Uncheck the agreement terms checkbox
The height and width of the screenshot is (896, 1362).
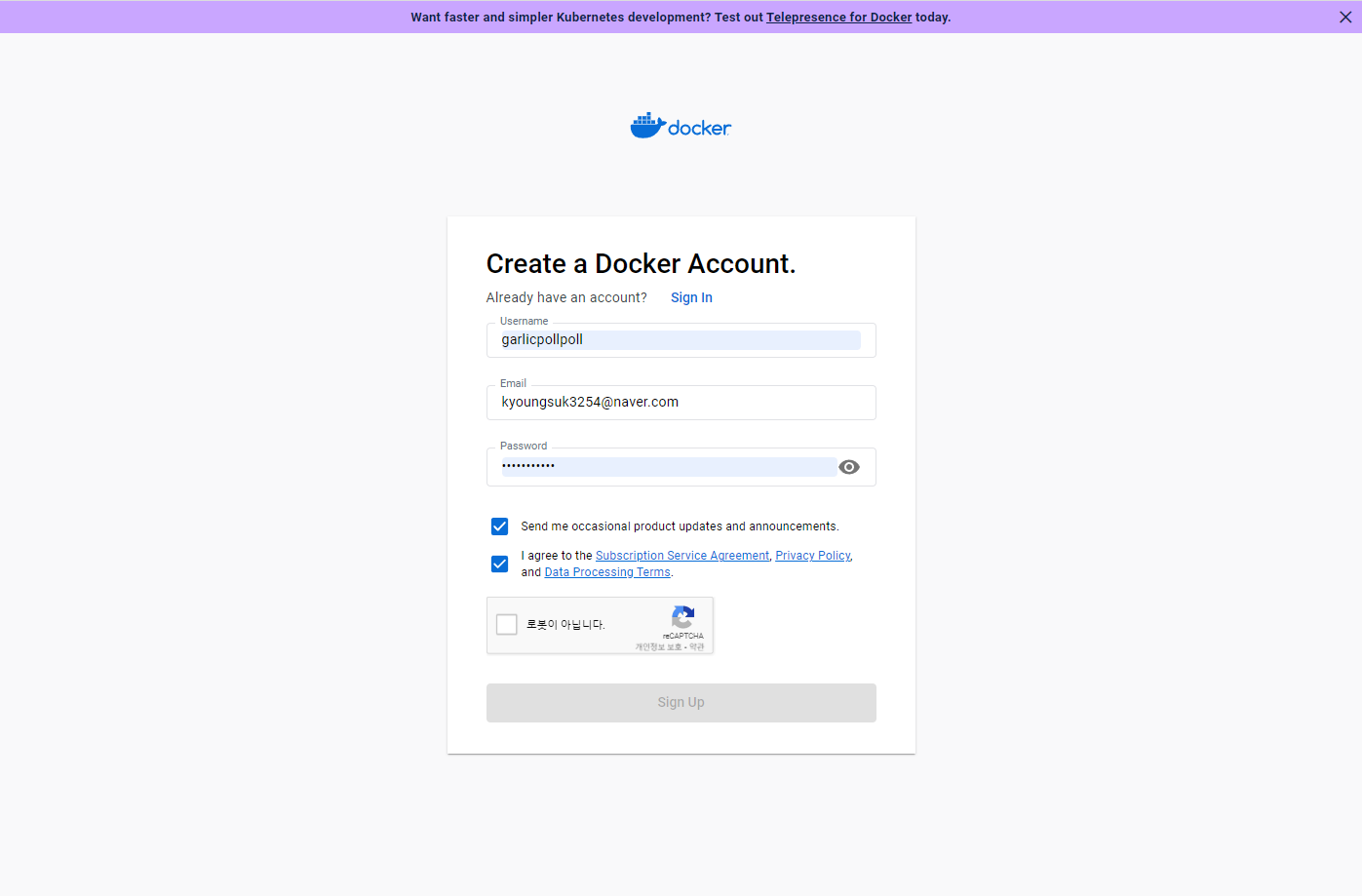click(499, 564)
